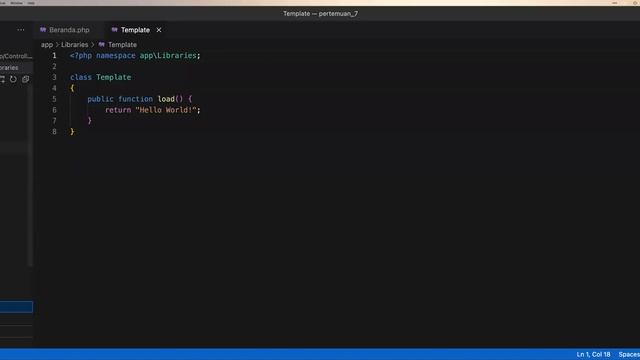Click the 'return' keyword on line 6
Screen dimensions: 640x360
[x=118, y=110]
